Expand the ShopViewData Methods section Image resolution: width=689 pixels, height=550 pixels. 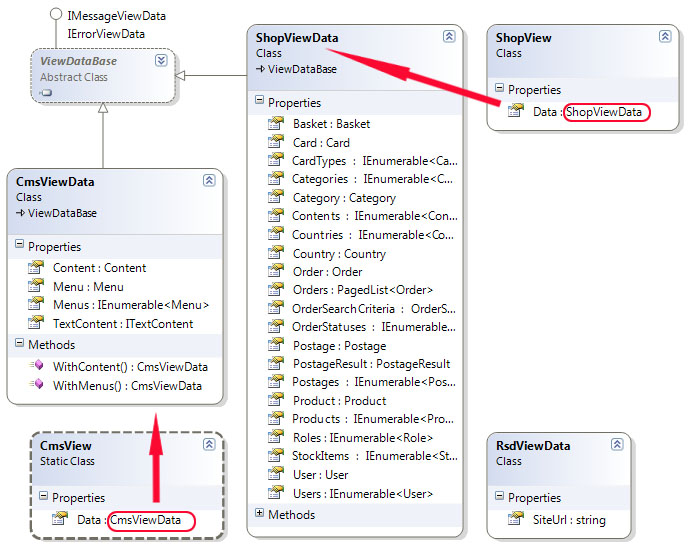tap(260, 514)
